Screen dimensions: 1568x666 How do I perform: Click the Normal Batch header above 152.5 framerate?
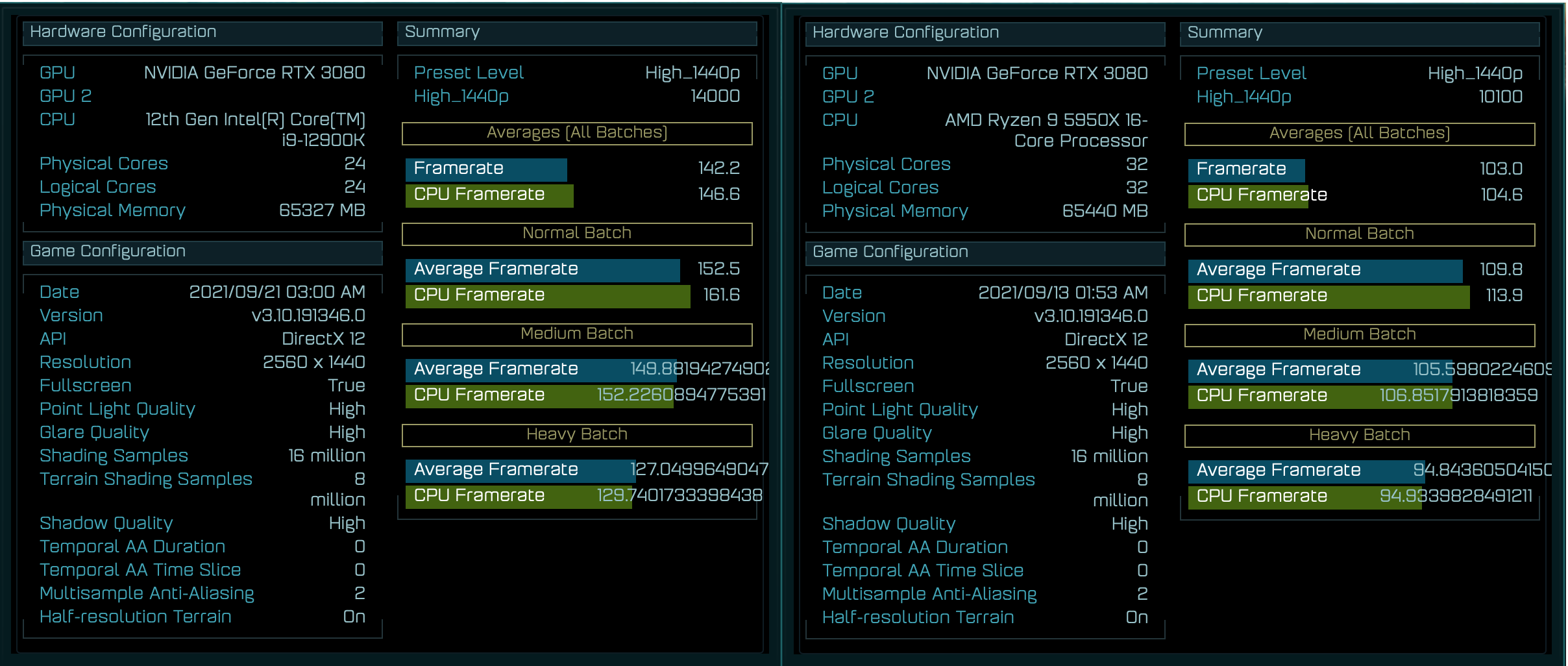point(576,233)
